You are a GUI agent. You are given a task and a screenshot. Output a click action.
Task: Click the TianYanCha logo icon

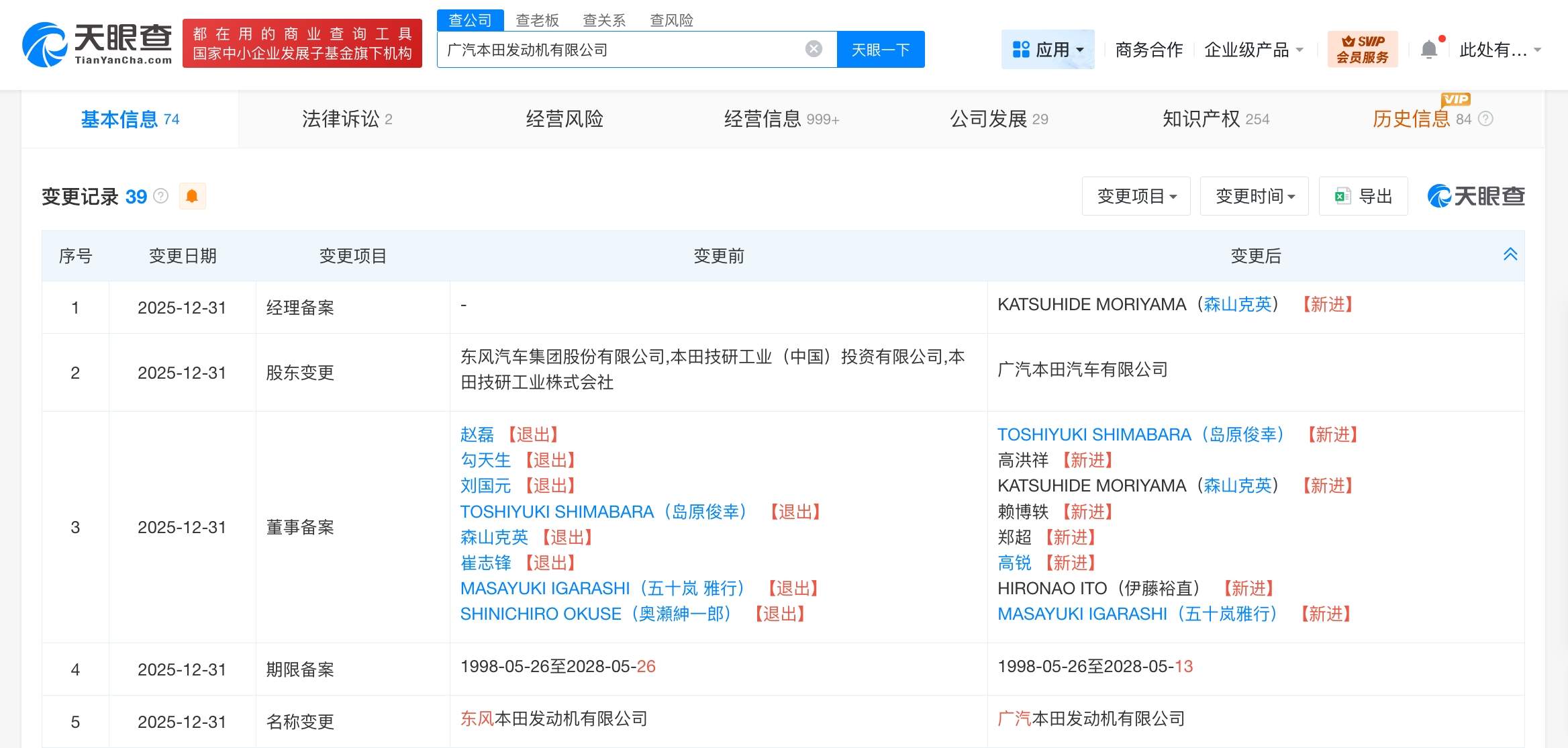coord(44,45)
